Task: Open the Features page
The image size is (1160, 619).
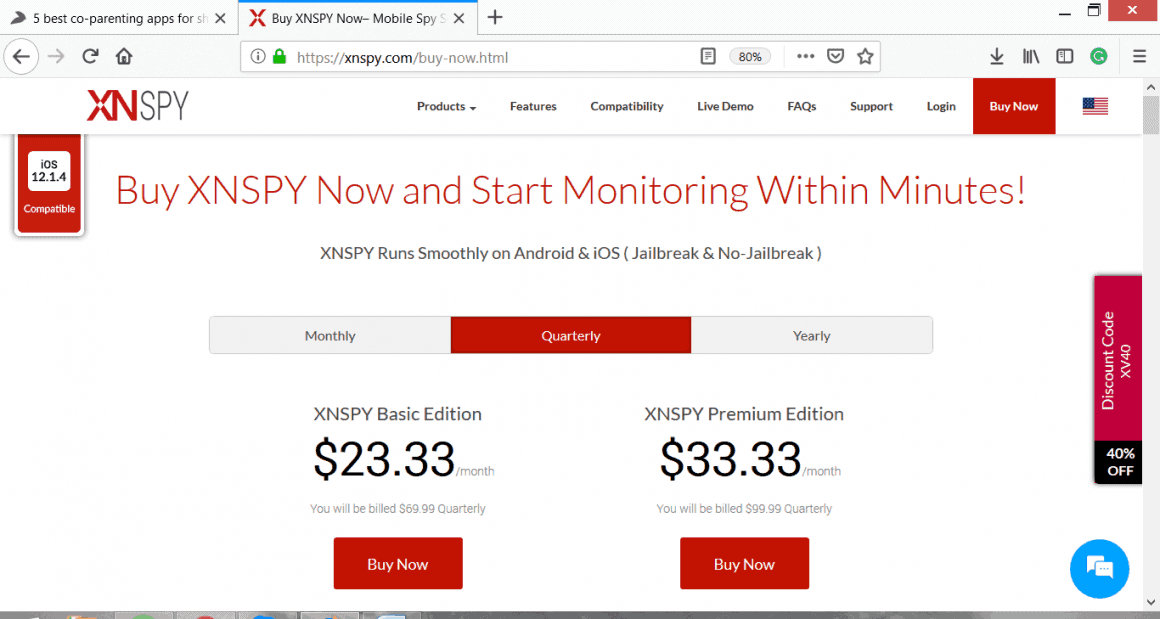Action: [533, 106]
